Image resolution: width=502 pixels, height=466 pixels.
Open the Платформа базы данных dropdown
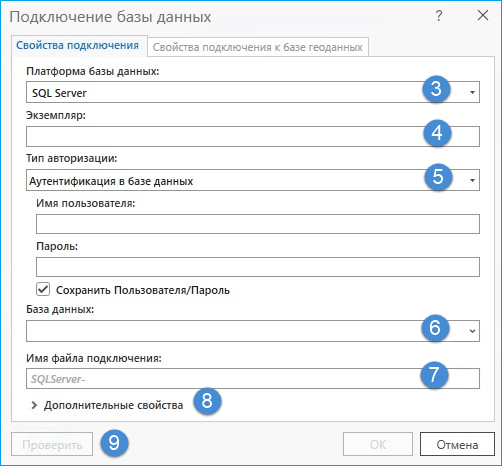(253, 92)
